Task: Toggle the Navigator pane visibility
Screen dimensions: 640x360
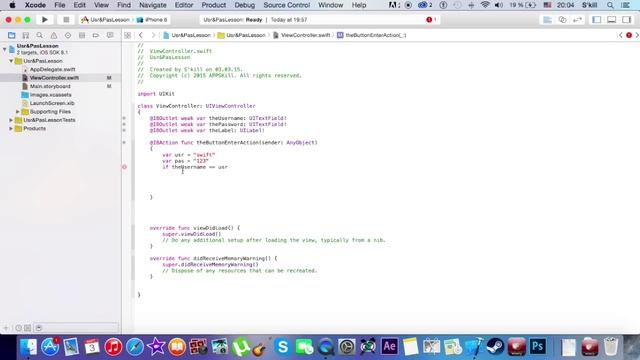Action: [596, 20]
